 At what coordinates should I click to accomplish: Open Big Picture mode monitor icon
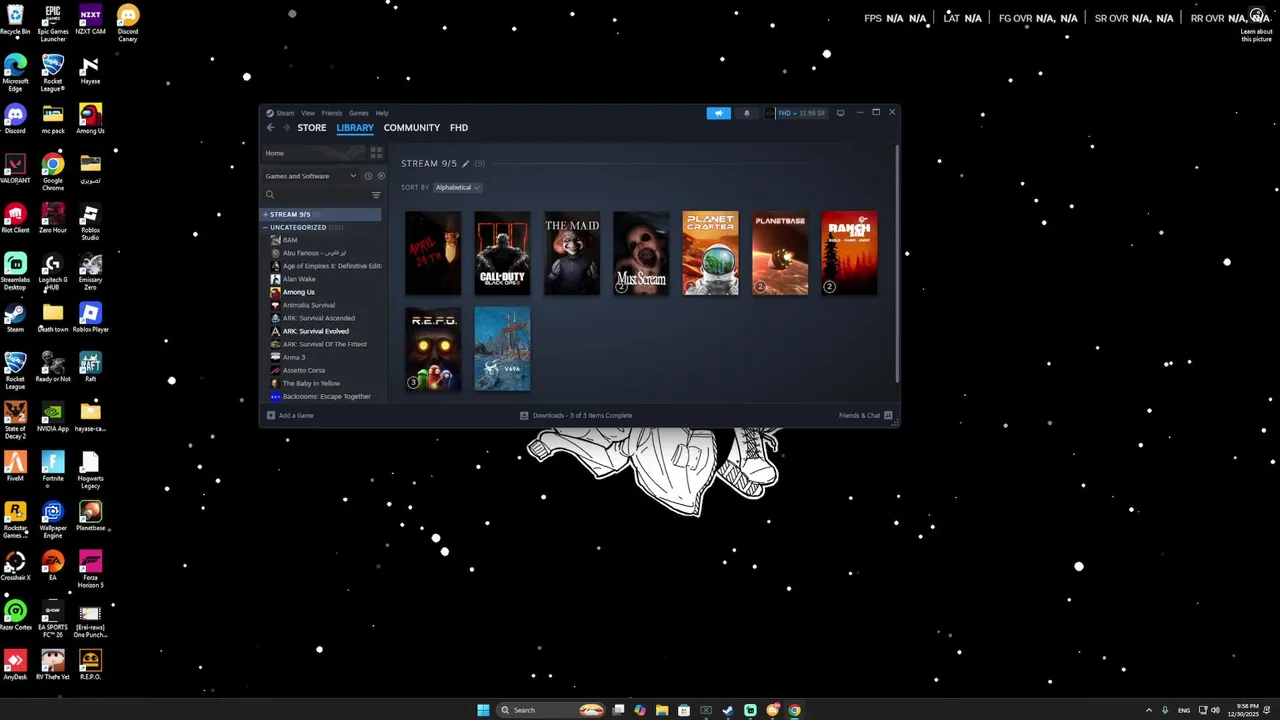click(x=840, y=113)
